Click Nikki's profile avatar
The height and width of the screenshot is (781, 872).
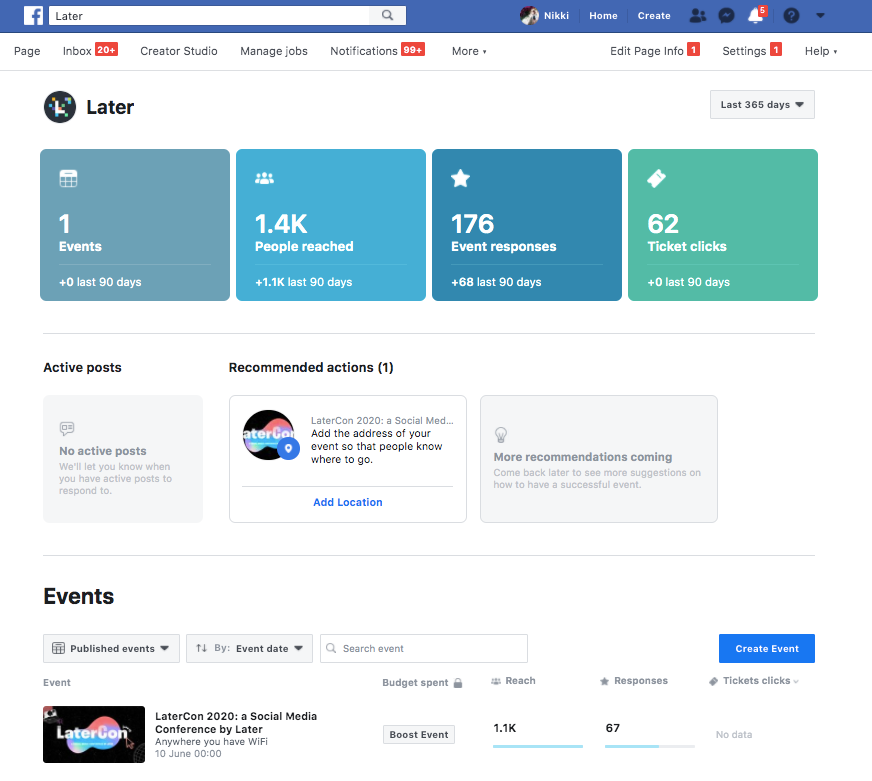pyautogui.click(x=529, y=16)
